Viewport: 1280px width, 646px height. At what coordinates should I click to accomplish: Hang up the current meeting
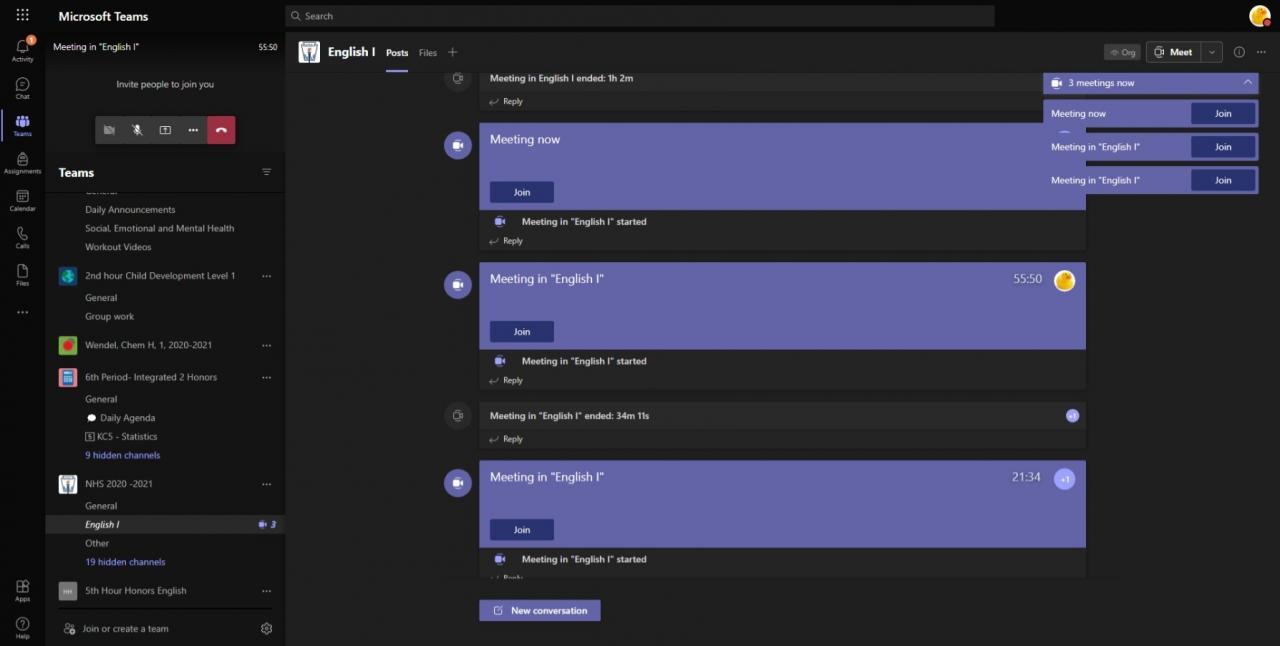[x=221, y=130]
